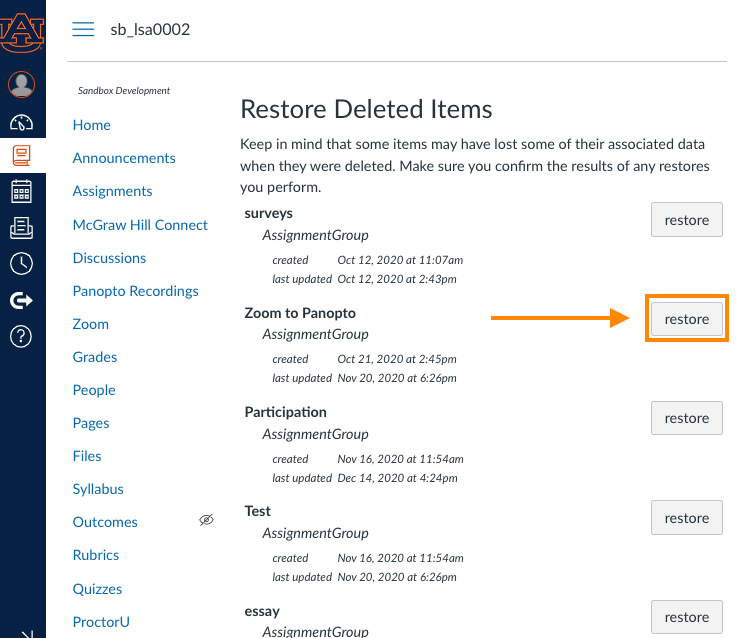741x638 pixels.
Task: Go to McGraw Hill Connect link
Action: point(140,225)
